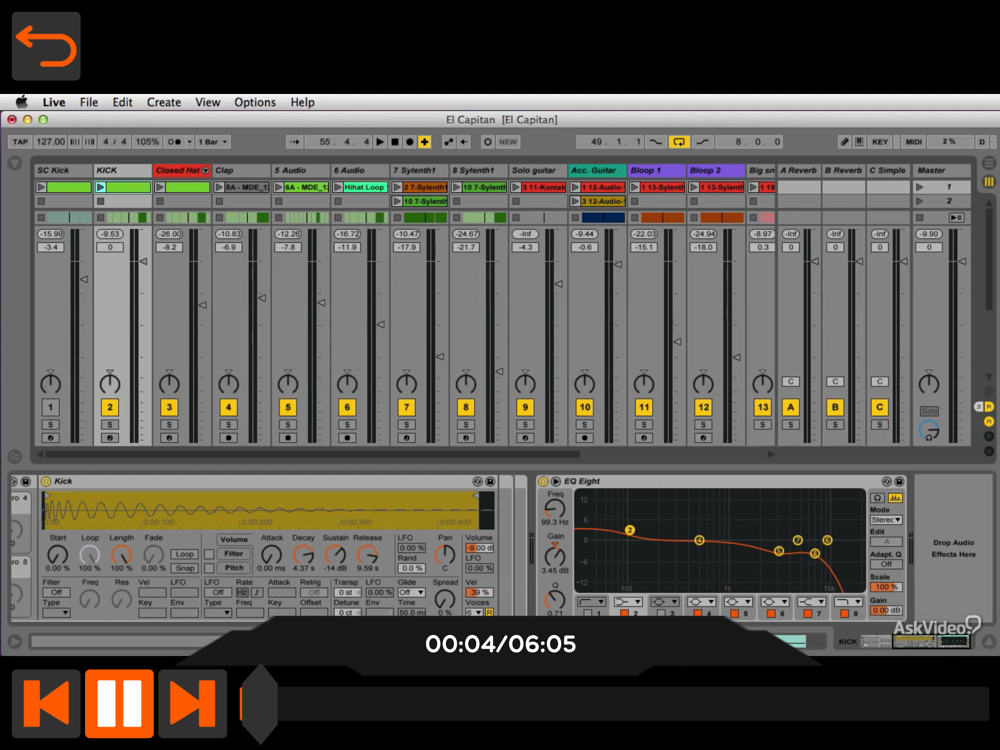Click the video progress scrubber handle
The image size is (1000, 750).
(x=260, y=703)
